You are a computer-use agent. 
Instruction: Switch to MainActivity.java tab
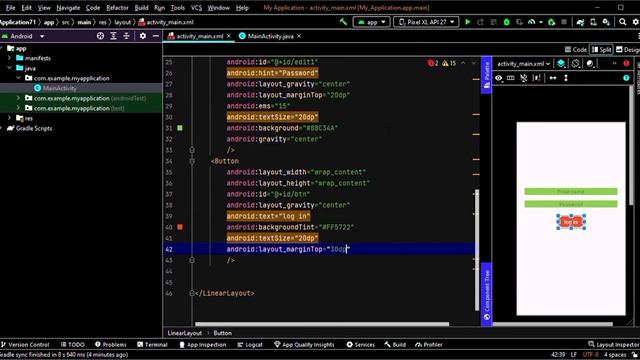point(266,36)
